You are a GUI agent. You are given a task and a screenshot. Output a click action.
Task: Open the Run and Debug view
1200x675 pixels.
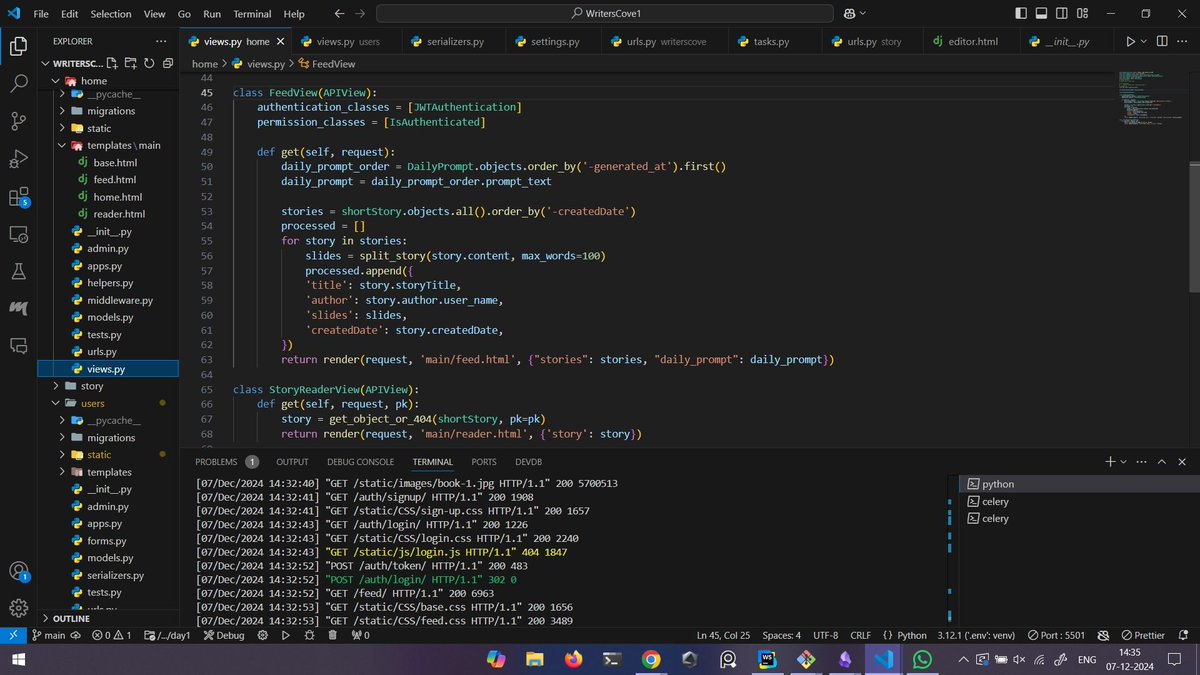[x=18, y=158]
